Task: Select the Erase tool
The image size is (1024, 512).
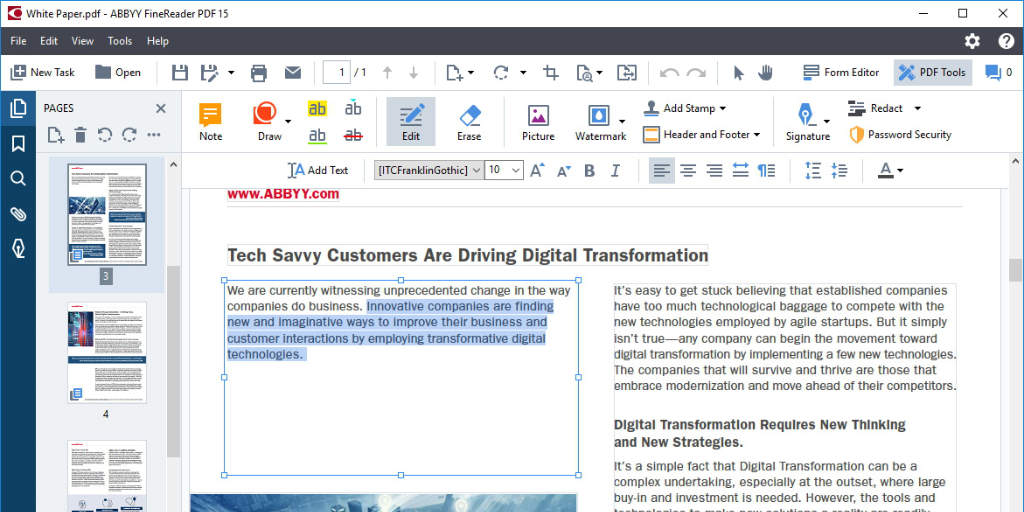Action: [x=469, y=122]
